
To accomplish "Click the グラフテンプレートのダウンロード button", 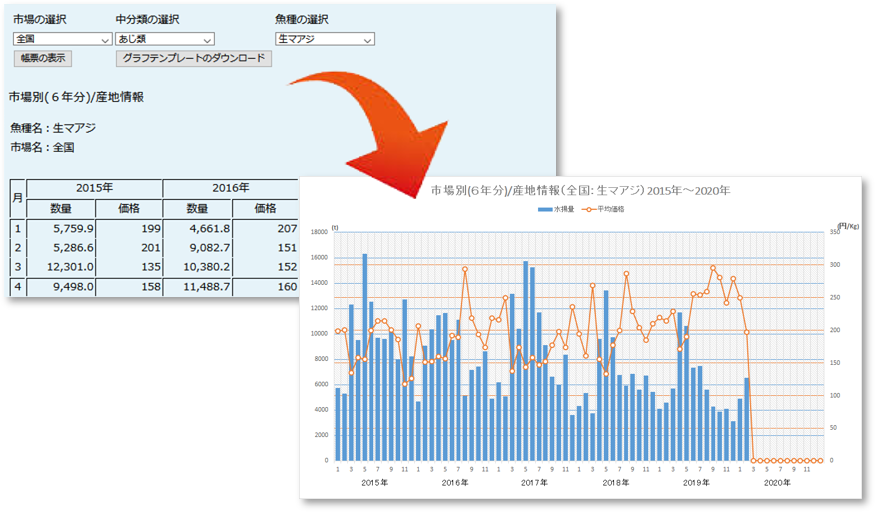I will (x=194, y=59).
